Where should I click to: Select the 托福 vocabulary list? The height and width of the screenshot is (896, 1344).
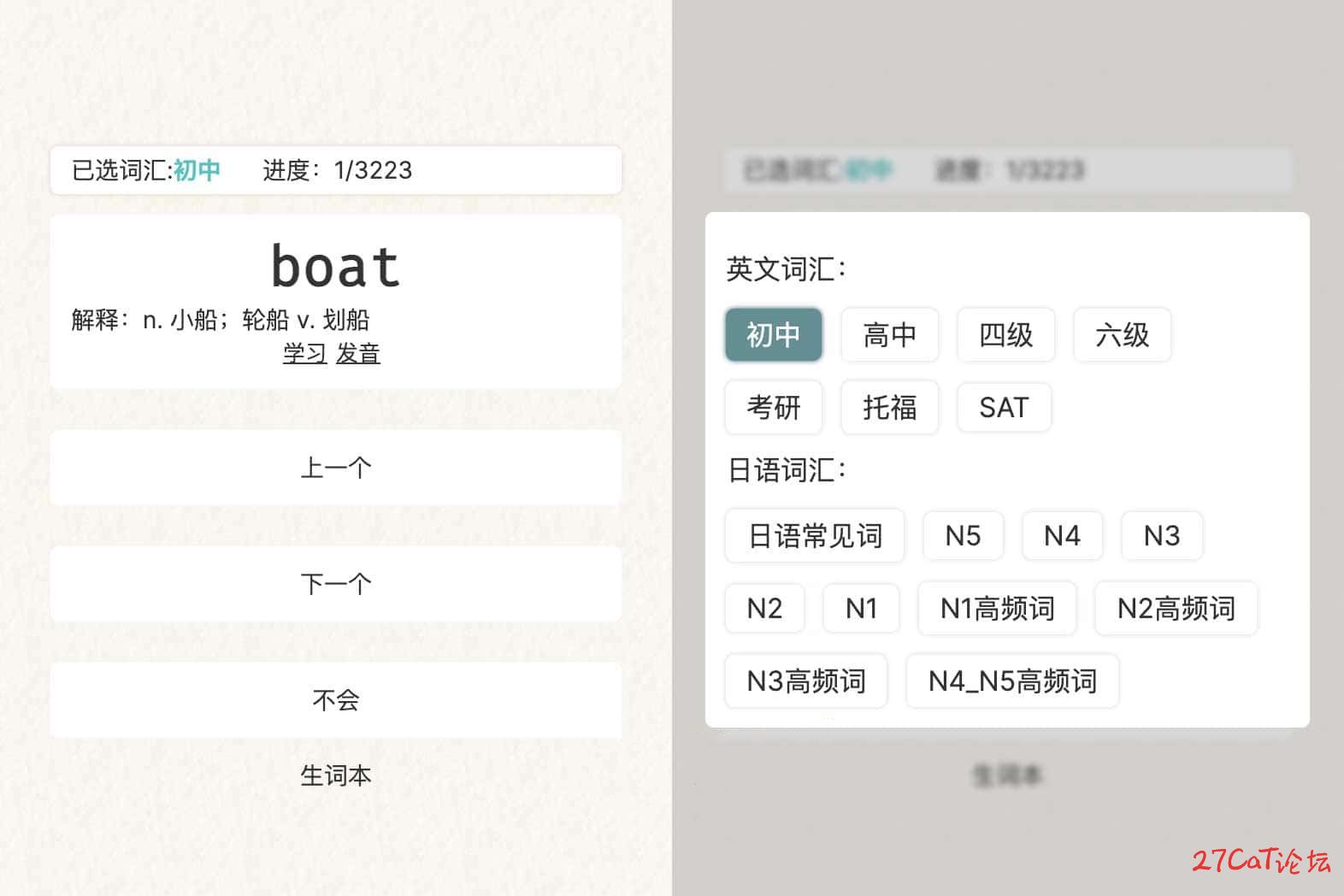(x=890, y=407)
